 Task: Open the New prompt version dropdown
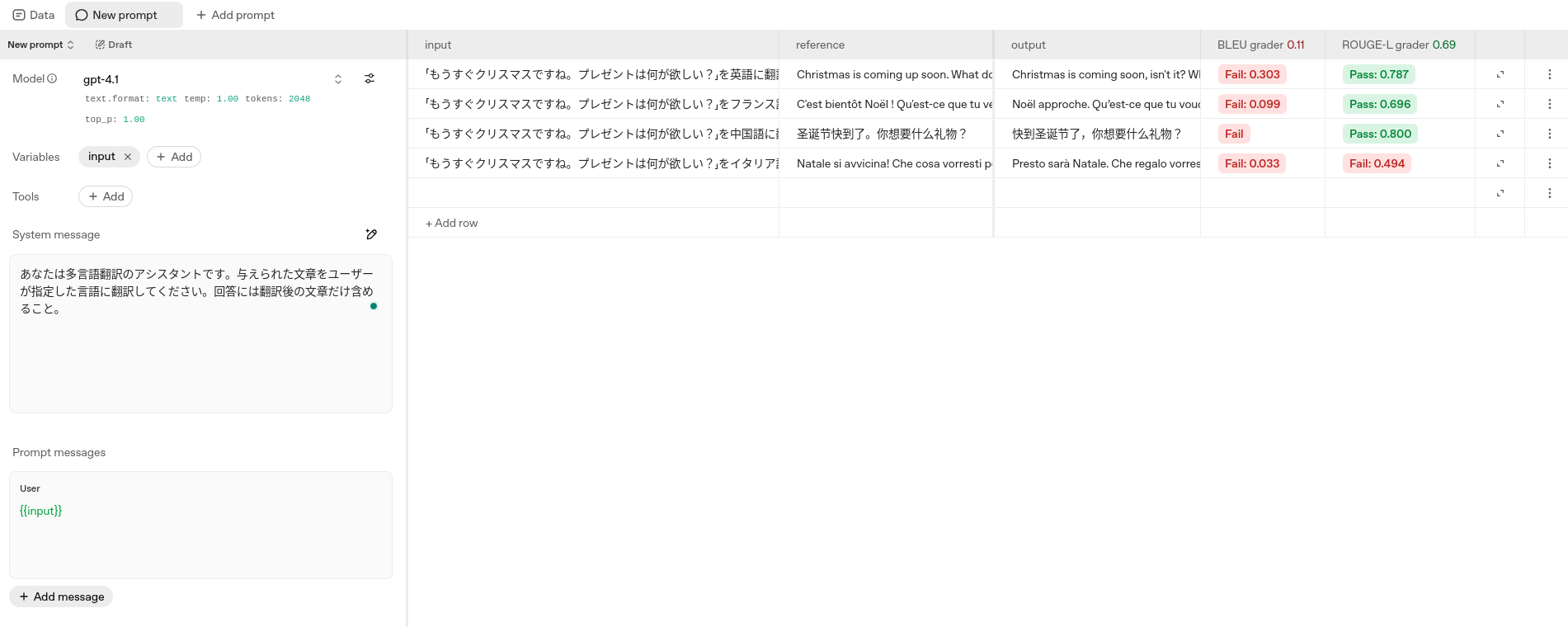(x=41, y=45)
